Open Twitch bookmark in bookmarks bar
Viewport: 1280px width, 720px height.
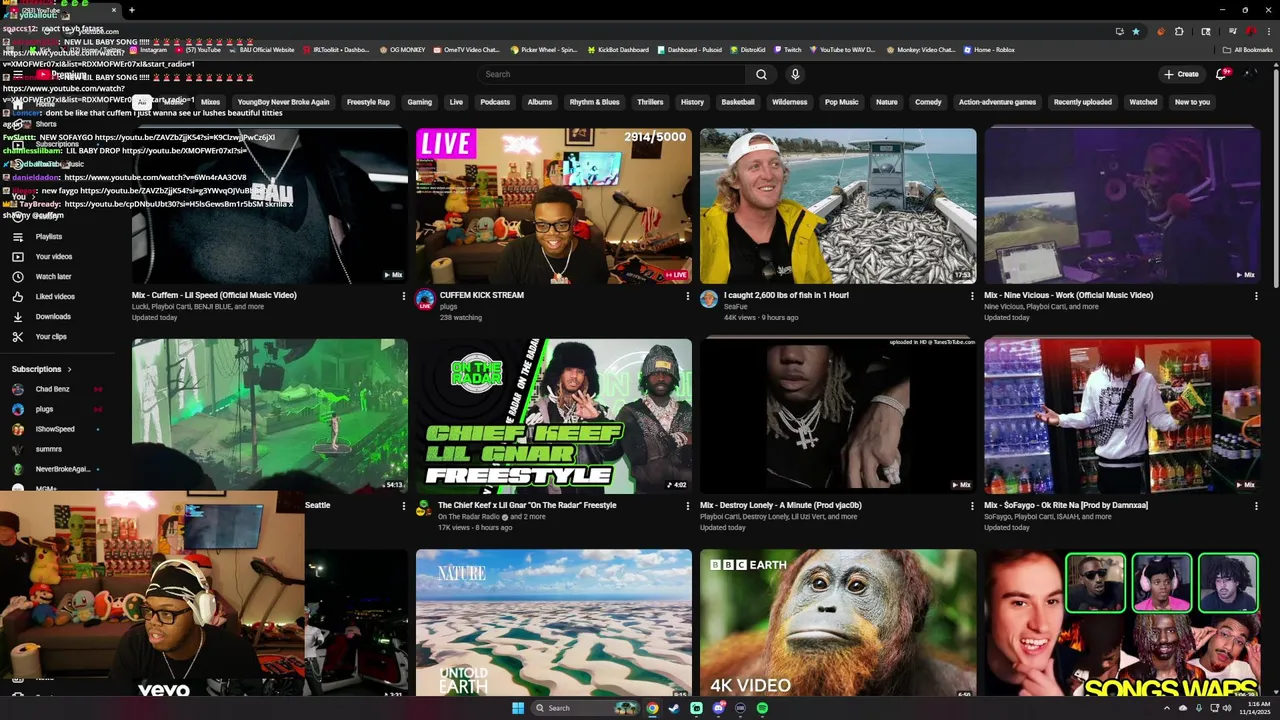(x=787, y=49)
